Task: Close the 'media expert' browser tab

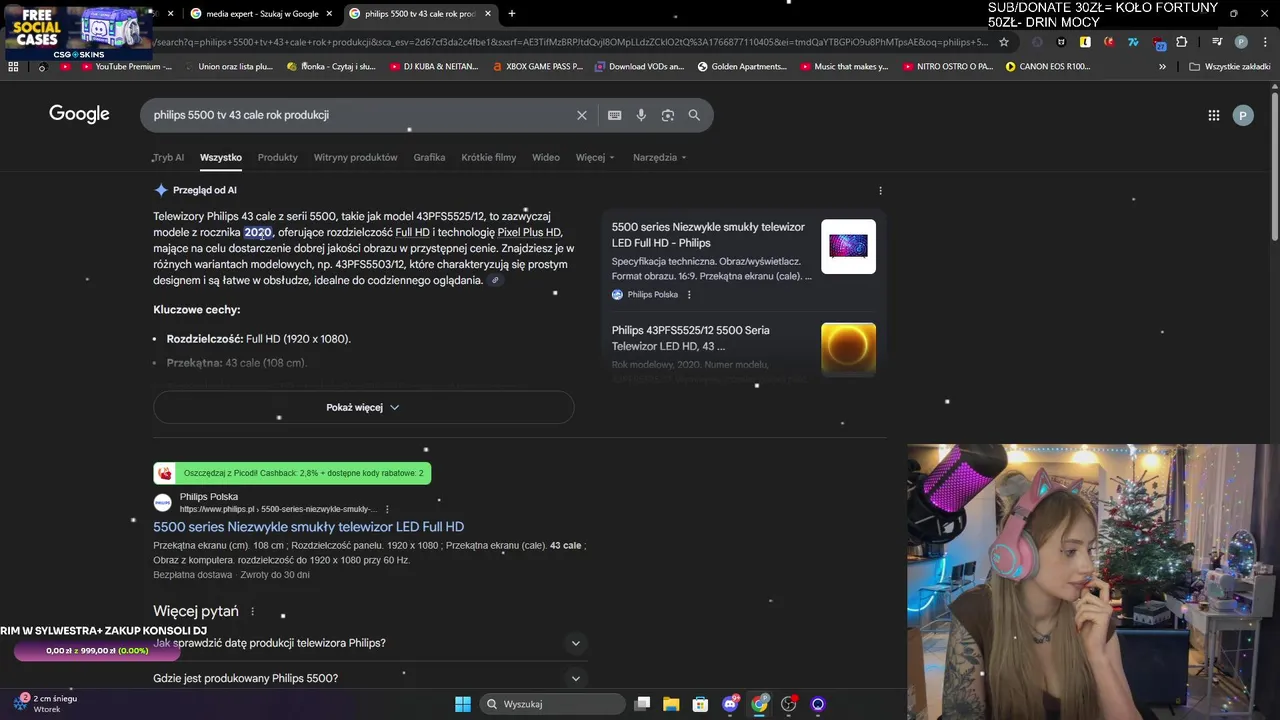Action: tap(329, 14)
